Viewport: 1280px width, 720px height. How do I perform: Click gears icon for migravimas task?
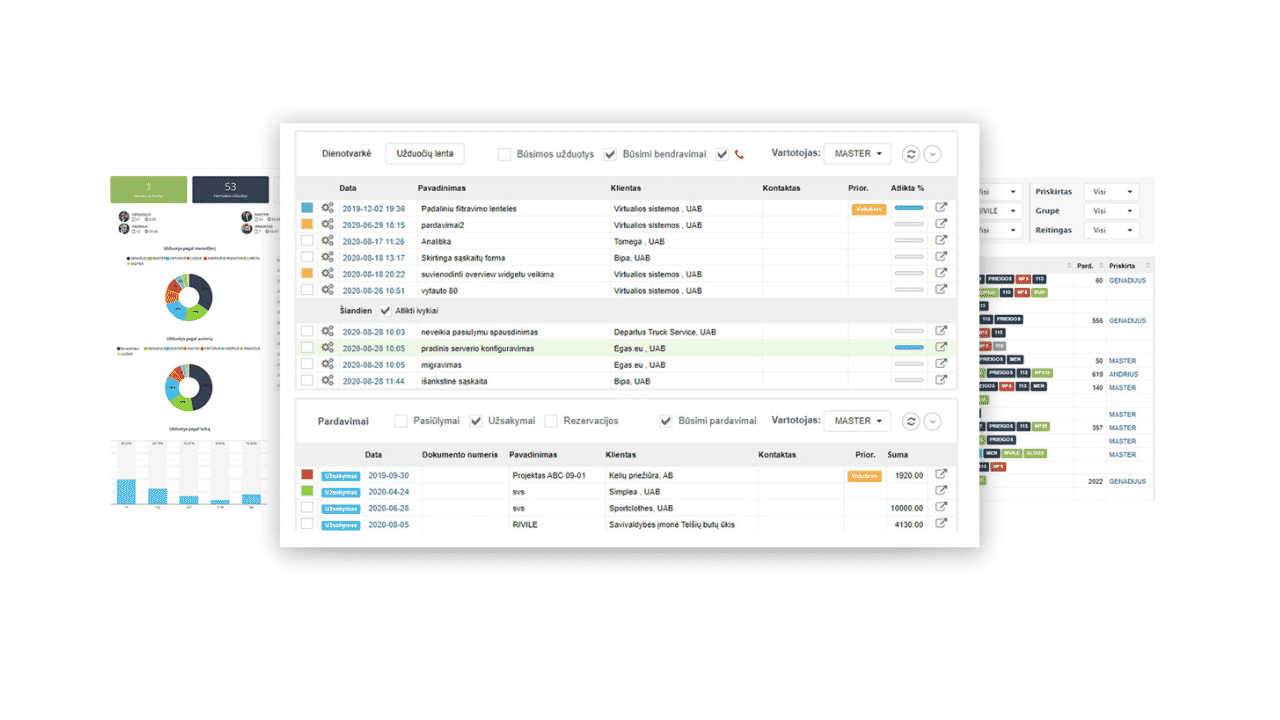(327, 364)
